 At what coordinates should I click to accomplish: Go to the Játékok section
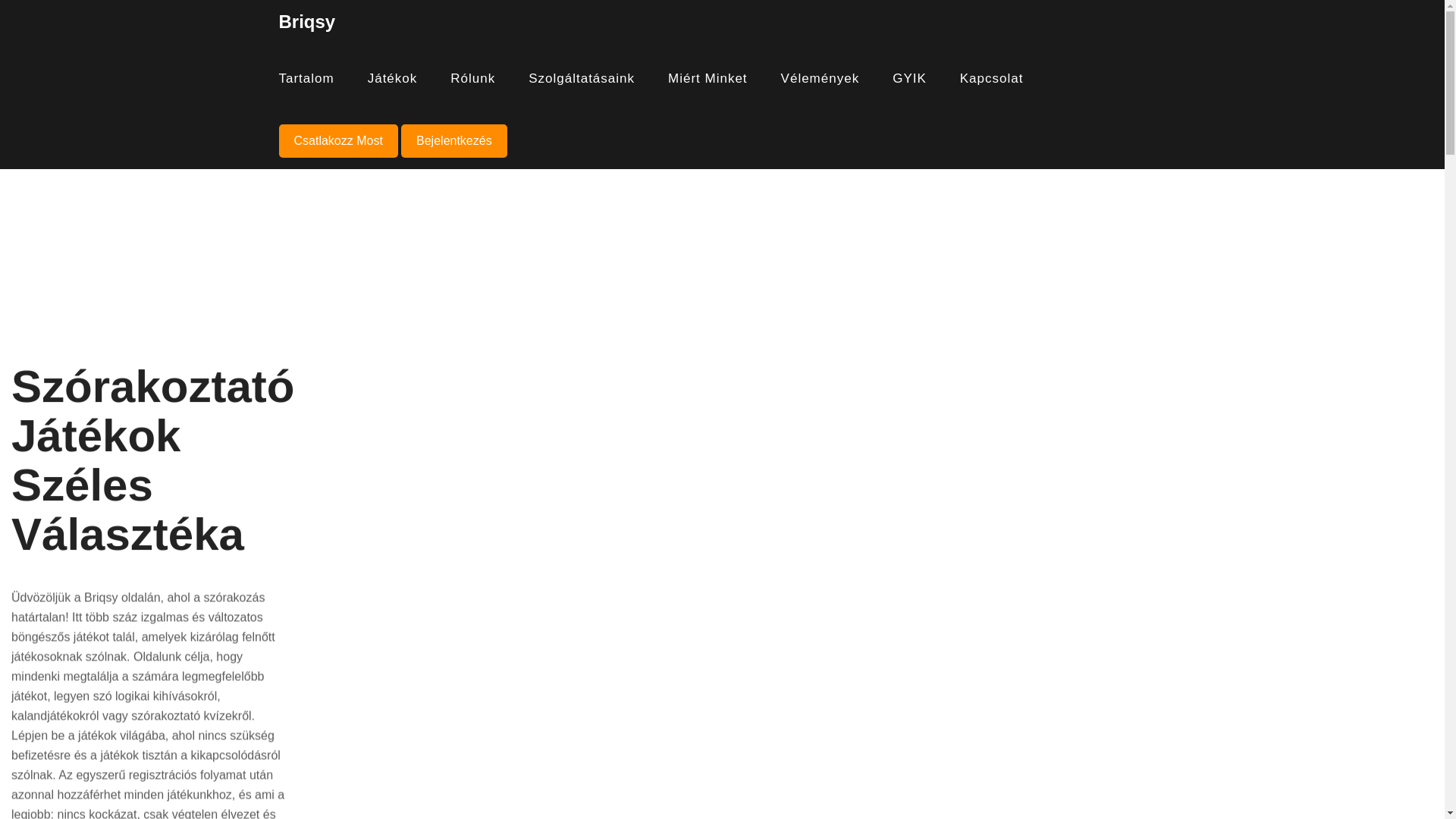(392, 79)
